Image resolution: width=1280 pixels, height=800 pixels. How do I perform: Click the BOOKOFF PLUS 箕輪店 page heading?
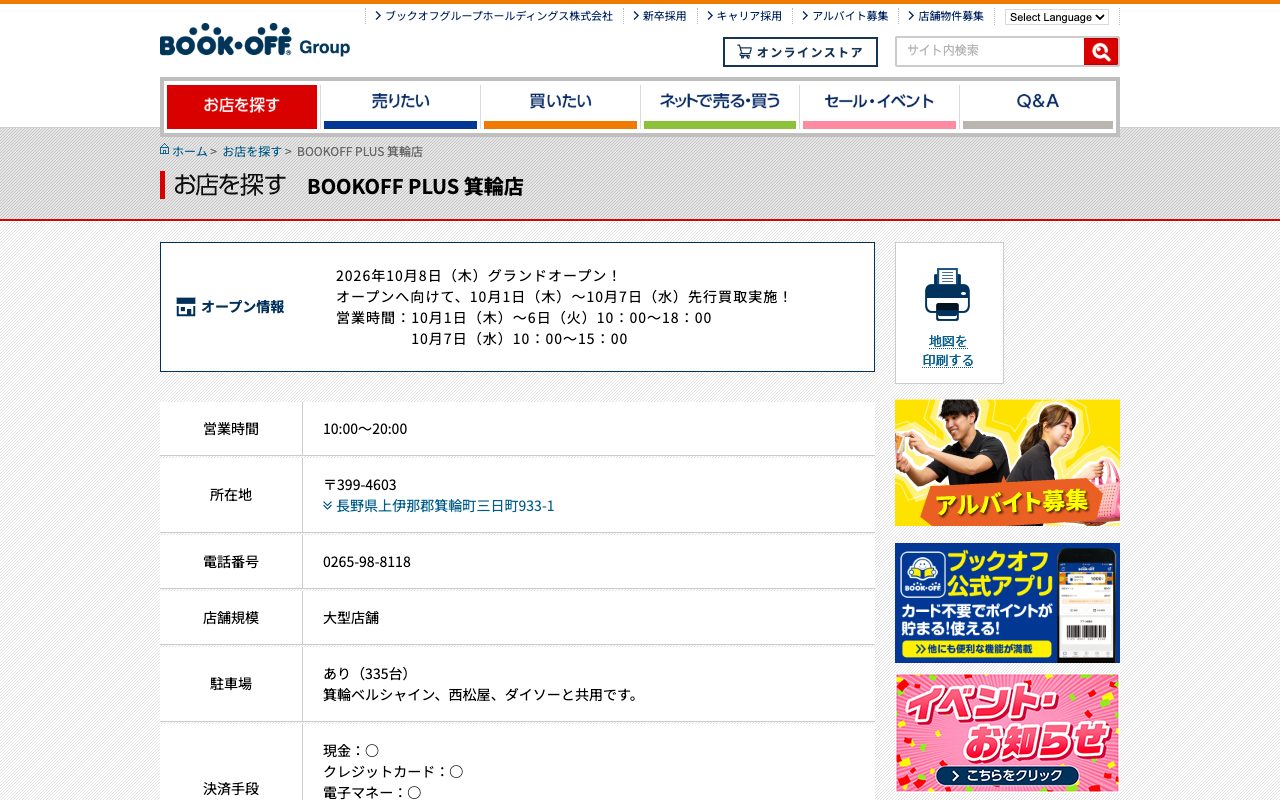tap(415, 187)
